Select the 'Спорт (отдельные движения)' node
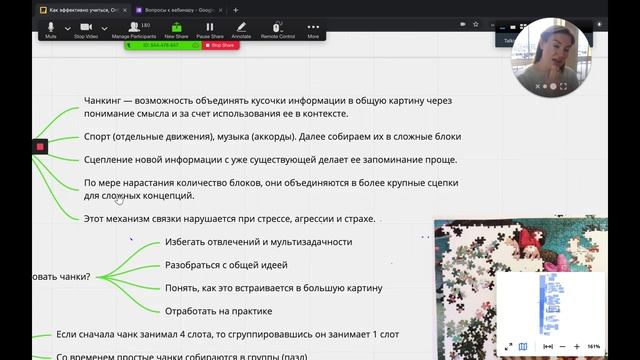The width and height of the screenshot is (640, 360). pos(273,137)
